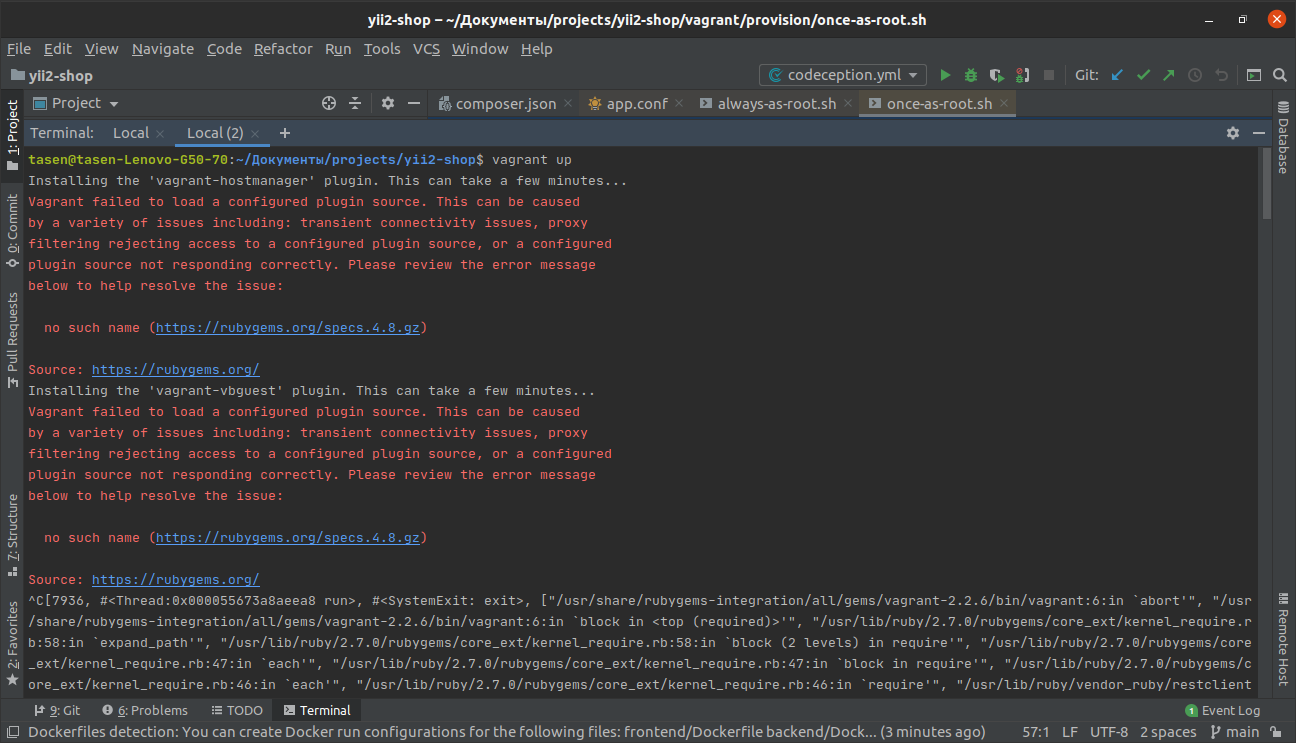This screenshot has width=1296, height=743.
Task: Toggle the Structure sidebar button
Action: (12, 535)
